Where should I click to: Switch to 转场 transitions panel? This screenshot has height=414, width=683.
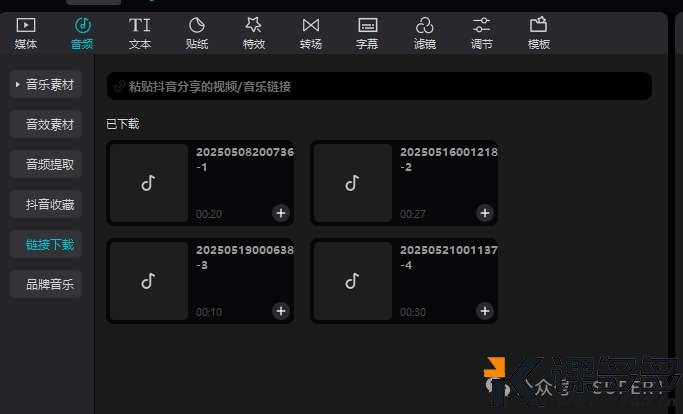[x=311, y=32]
